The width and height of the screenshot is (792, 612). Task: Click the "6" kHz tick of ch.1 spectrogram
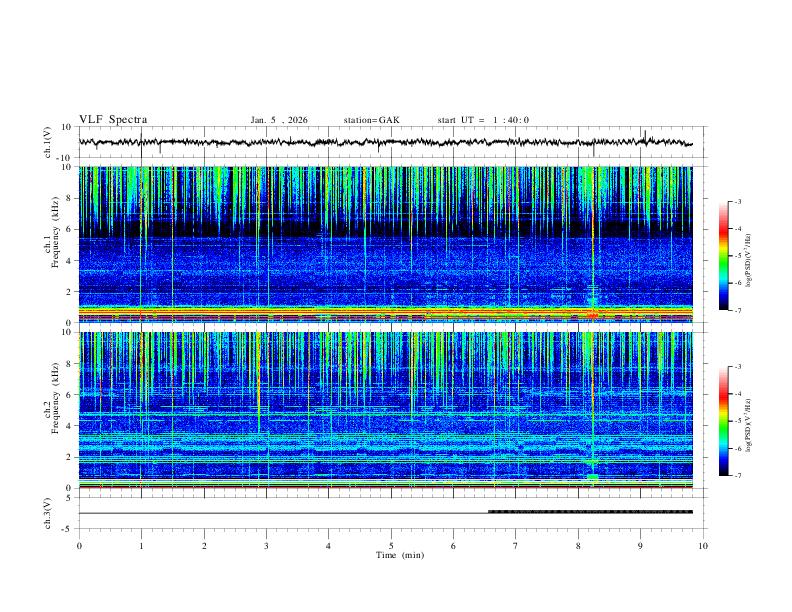pos(70,230)
